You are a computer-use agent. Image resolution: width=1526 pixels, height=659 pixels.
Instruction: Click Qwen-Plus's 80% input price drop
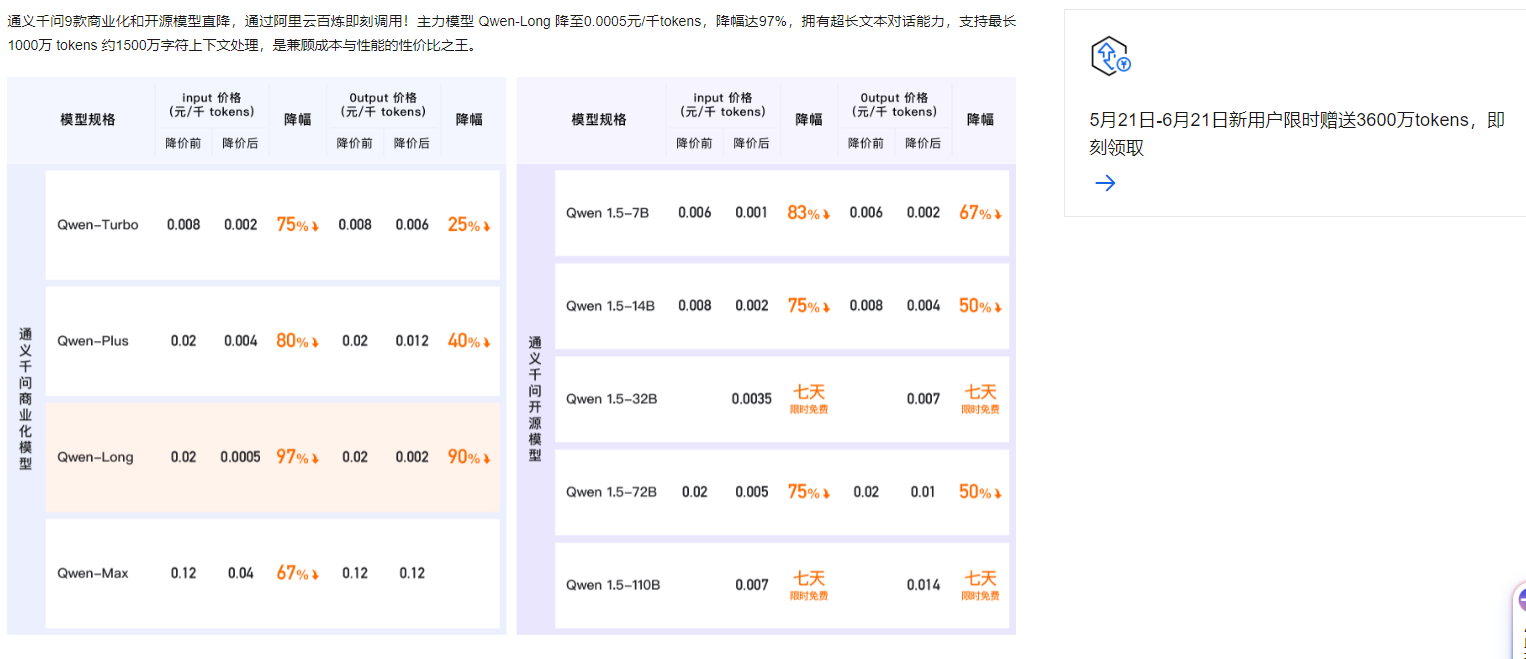[x=298, y=341]
